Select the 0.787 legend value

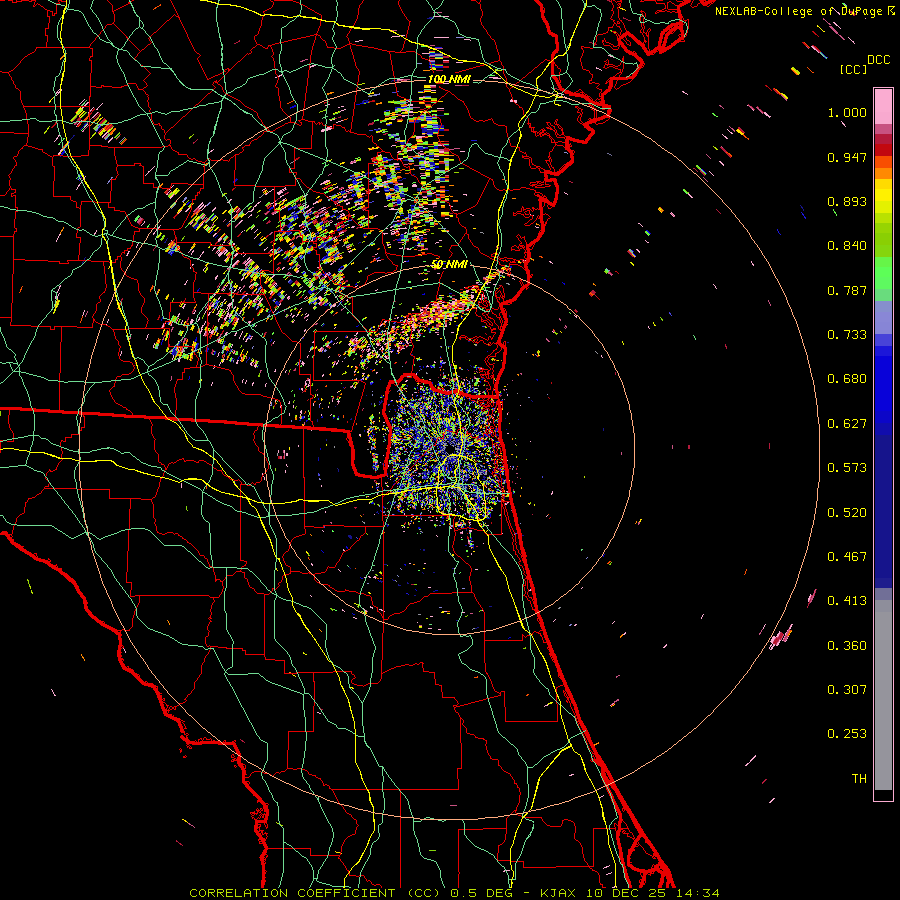847,290
